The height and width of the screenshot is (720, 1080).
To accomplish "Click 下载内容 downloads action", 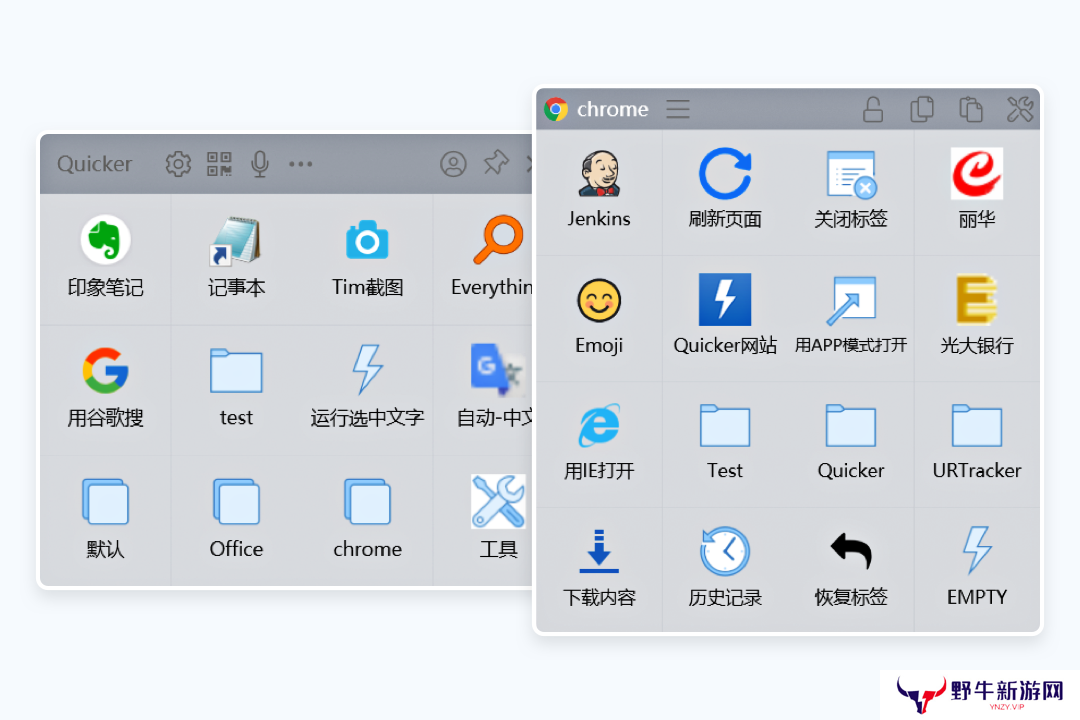I will coord(599,570).
